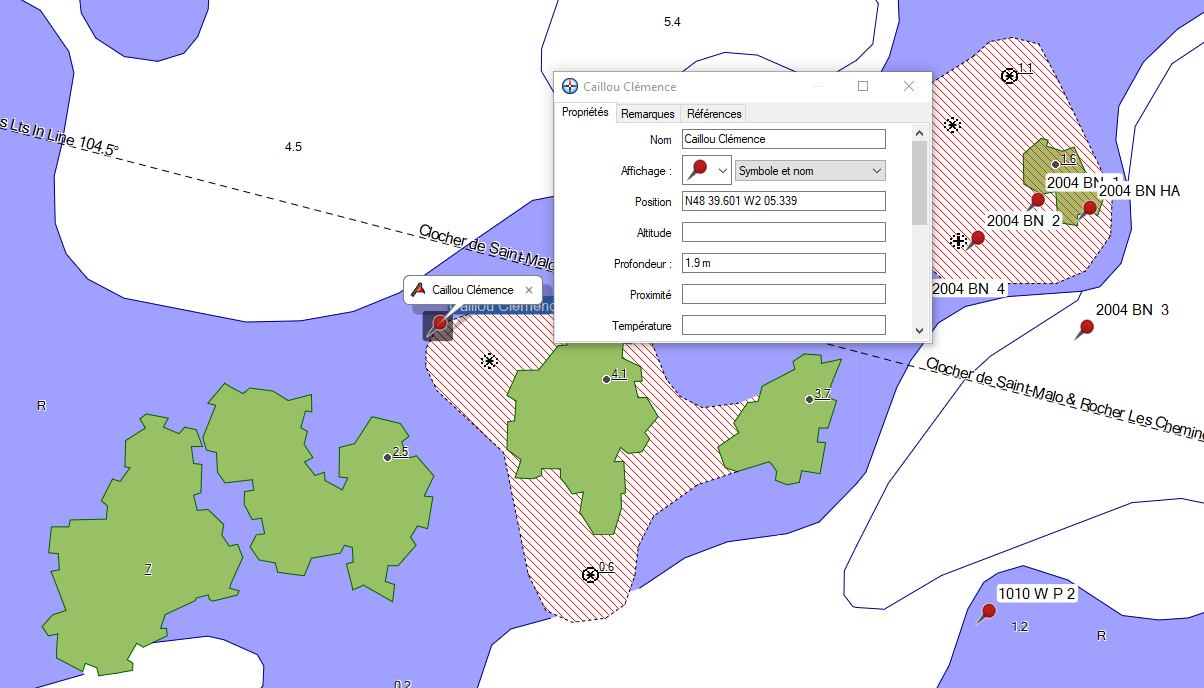The width and height of the screenshot is (1204, 688).
Task: Switch to the Remarques tab
Action: tap(647, 114)
